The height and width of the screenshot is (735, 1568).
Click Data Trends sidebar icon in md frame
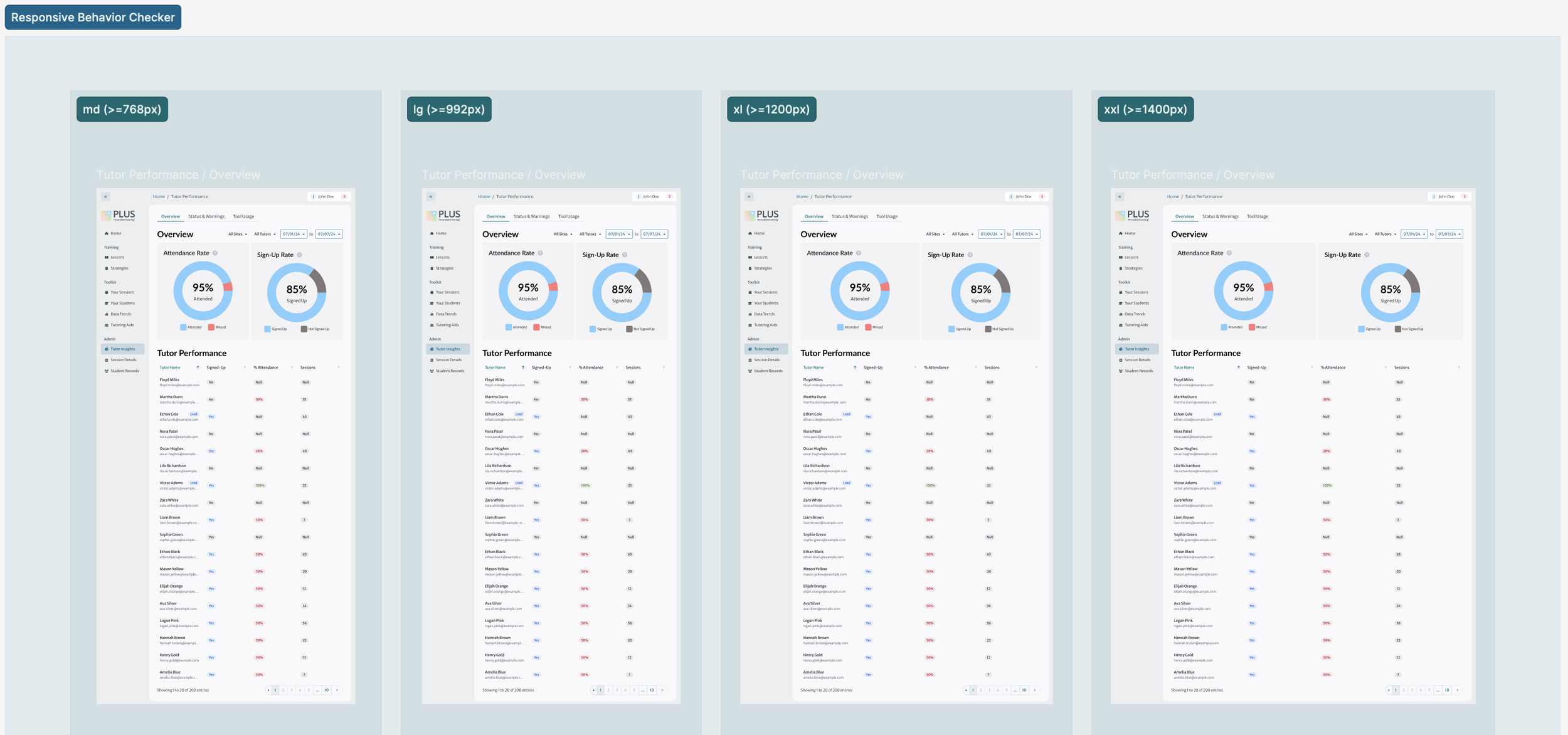[107, 314]
